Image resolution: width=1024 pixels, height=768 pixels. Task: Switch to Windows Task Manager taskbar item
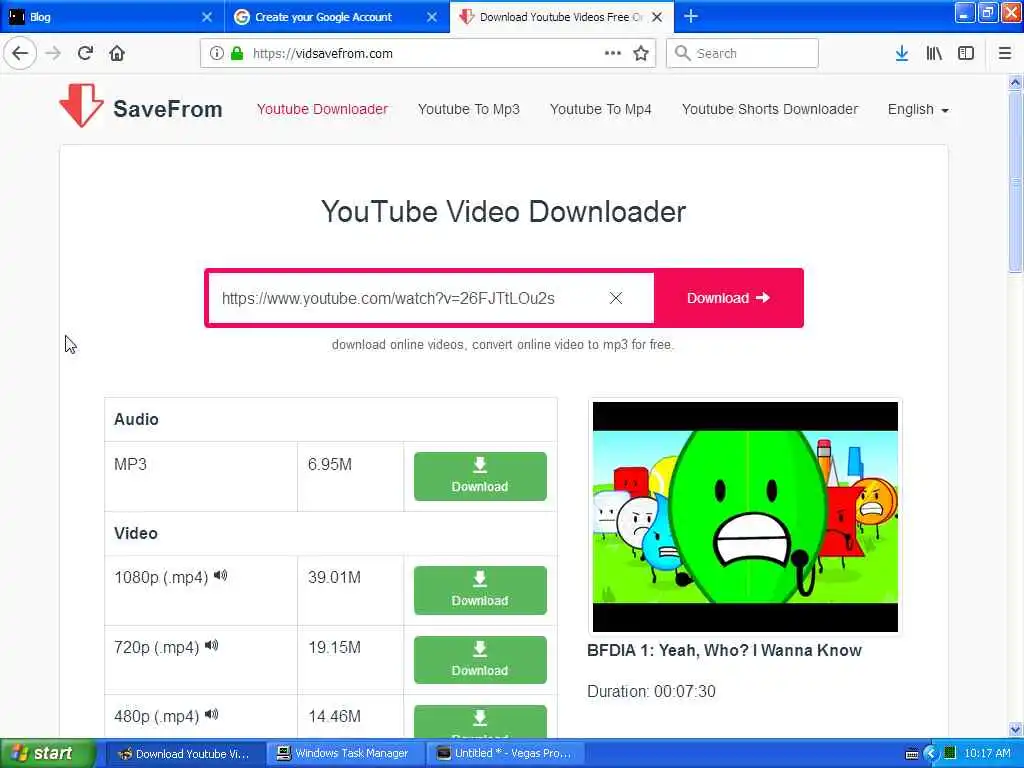pos(345,754)
